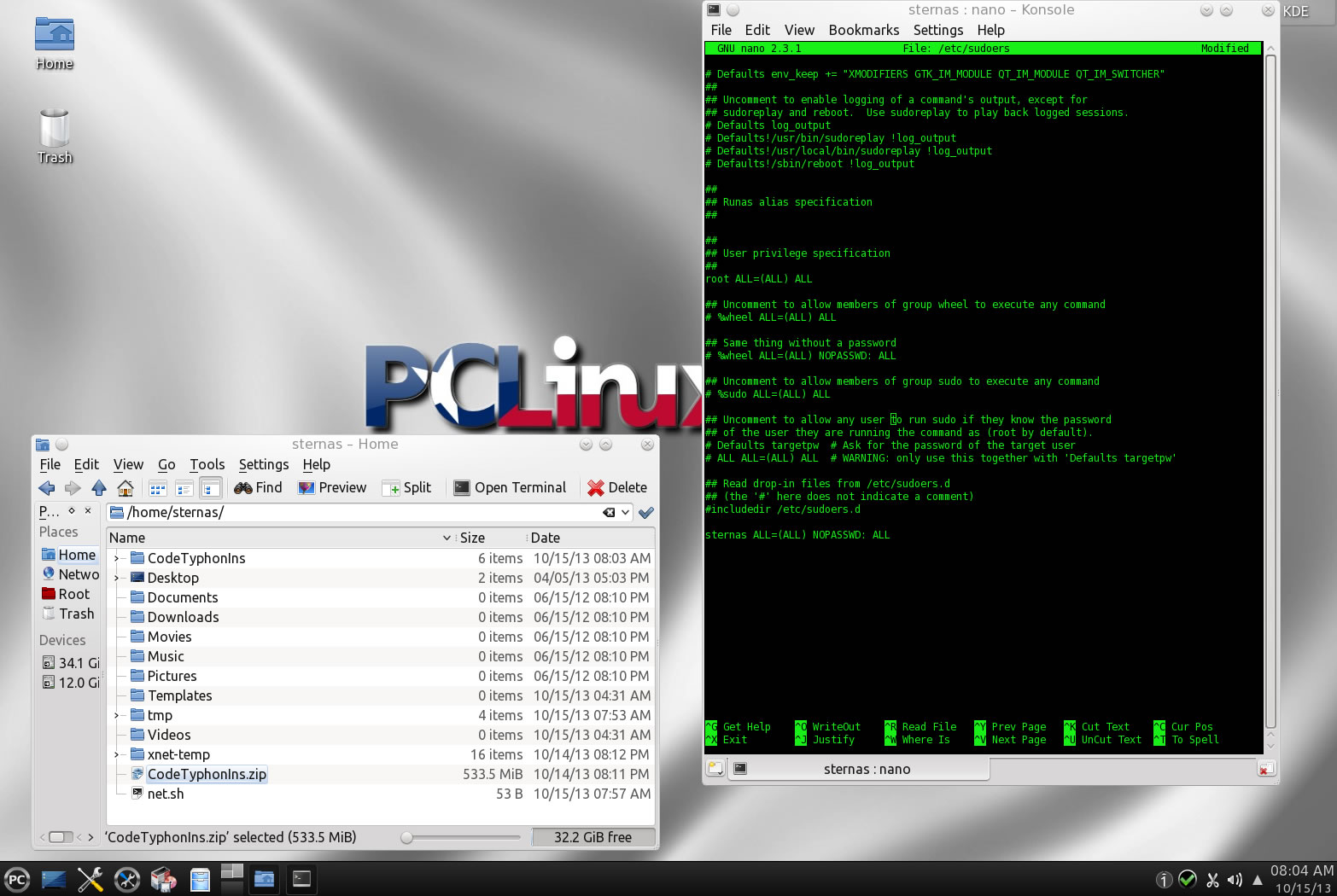This screenshot has width=1337, height=896.
Task: Select the Documents folder row
Action: 381,598
